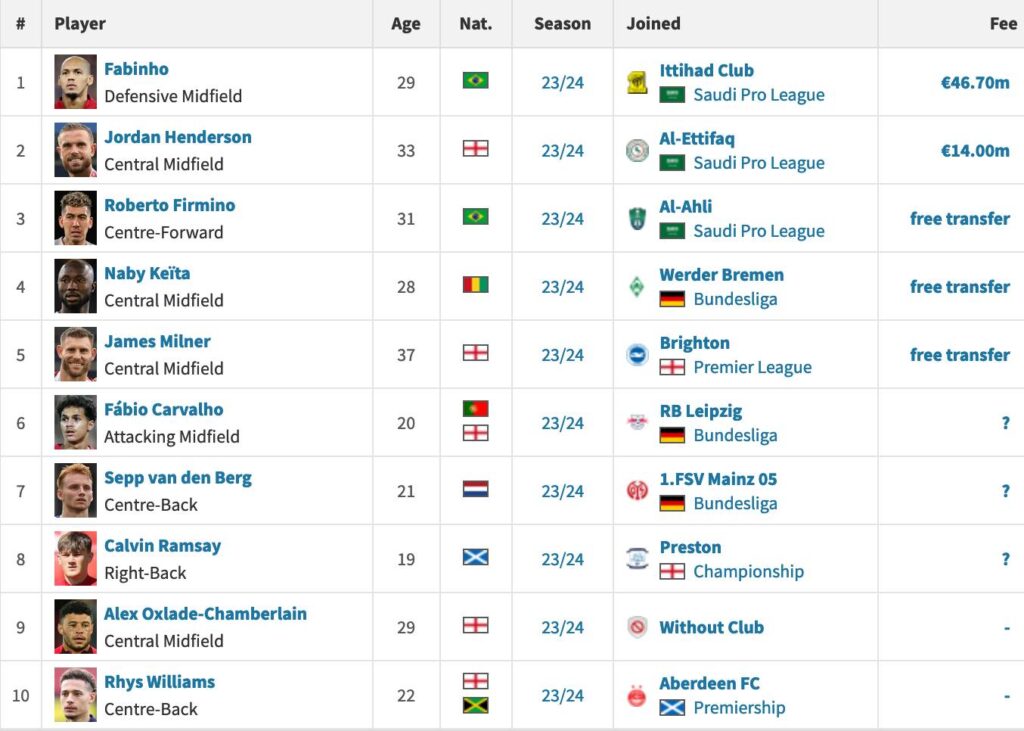Open the Saudi Pro League link for Al-Ahli

click(758, 231)
